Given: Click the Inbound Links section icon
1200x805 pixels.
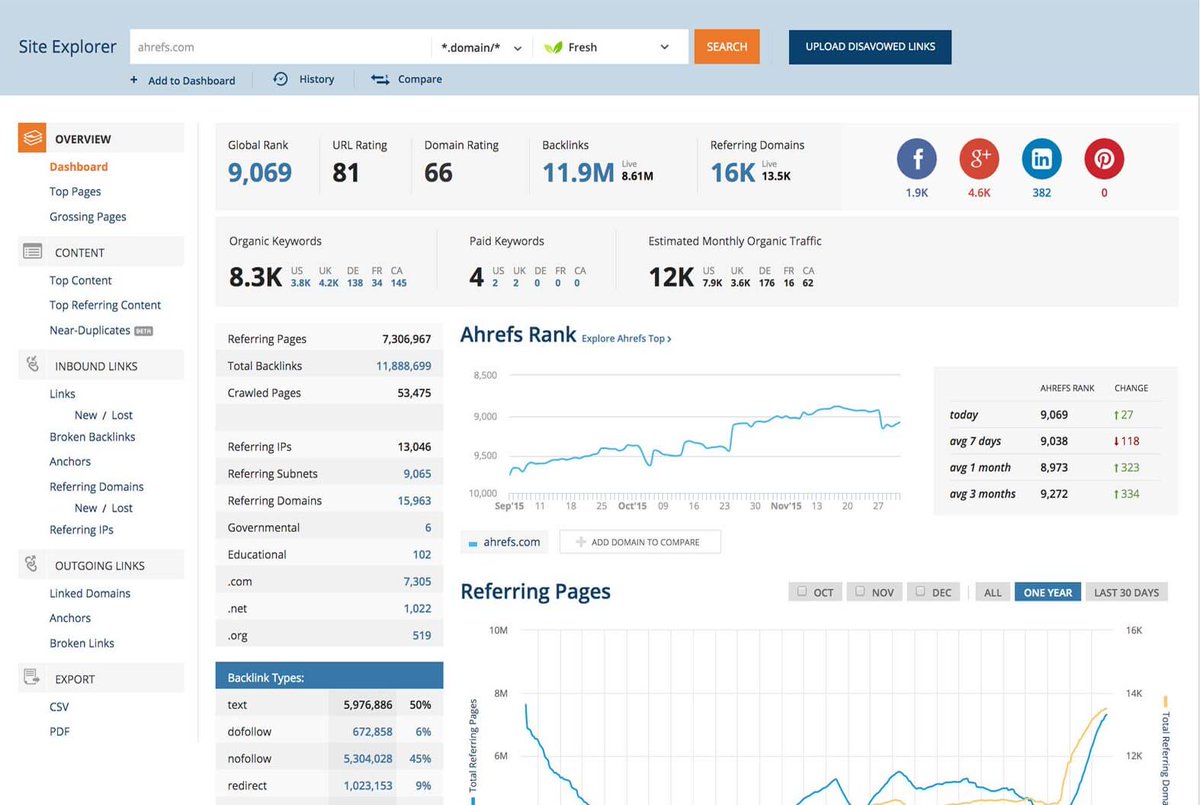Looking at the screenshot, I should tap(32, 365).
